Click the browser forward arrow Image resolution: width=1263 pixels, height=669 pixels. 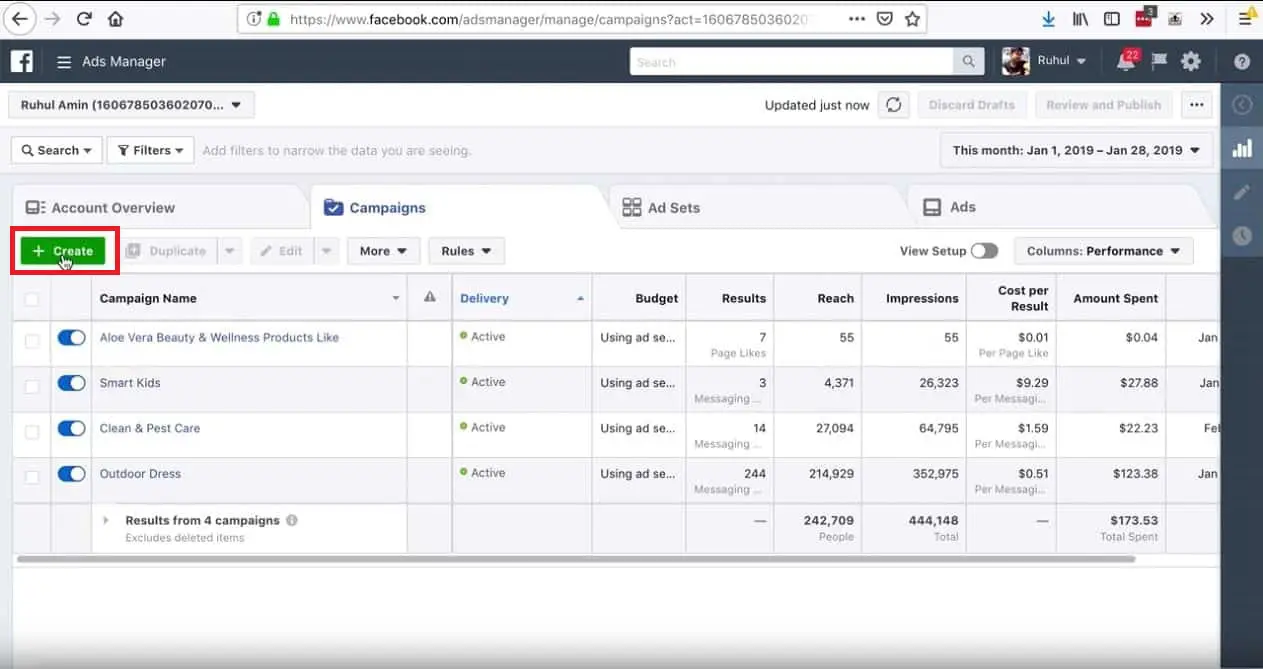(52, 18)
